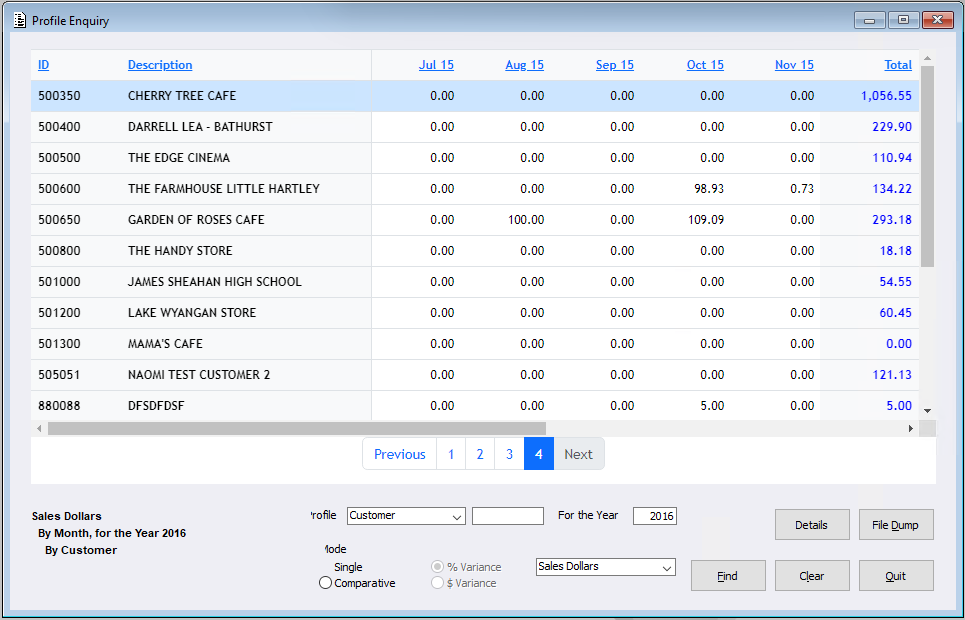965x620 pixels.
Task: Click the horizontal scrollbar left arrow
Action: (x=39, y=428)
